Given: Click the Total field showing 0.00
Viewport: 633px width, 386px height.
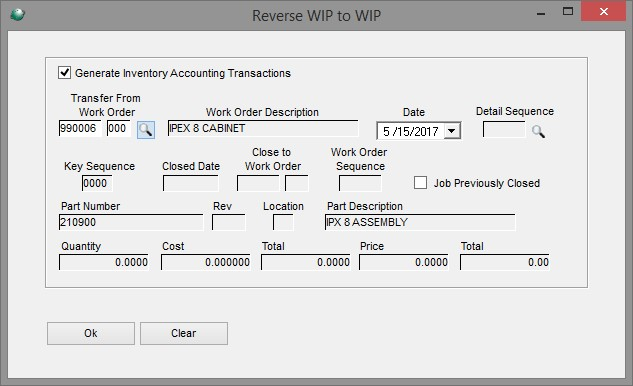Looking at the screenshot, I should point(505,262).
